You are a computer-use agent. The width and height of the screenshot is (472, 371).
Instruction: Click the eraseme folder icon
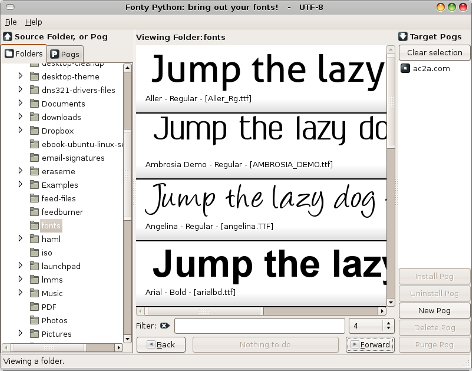[34, 171]
